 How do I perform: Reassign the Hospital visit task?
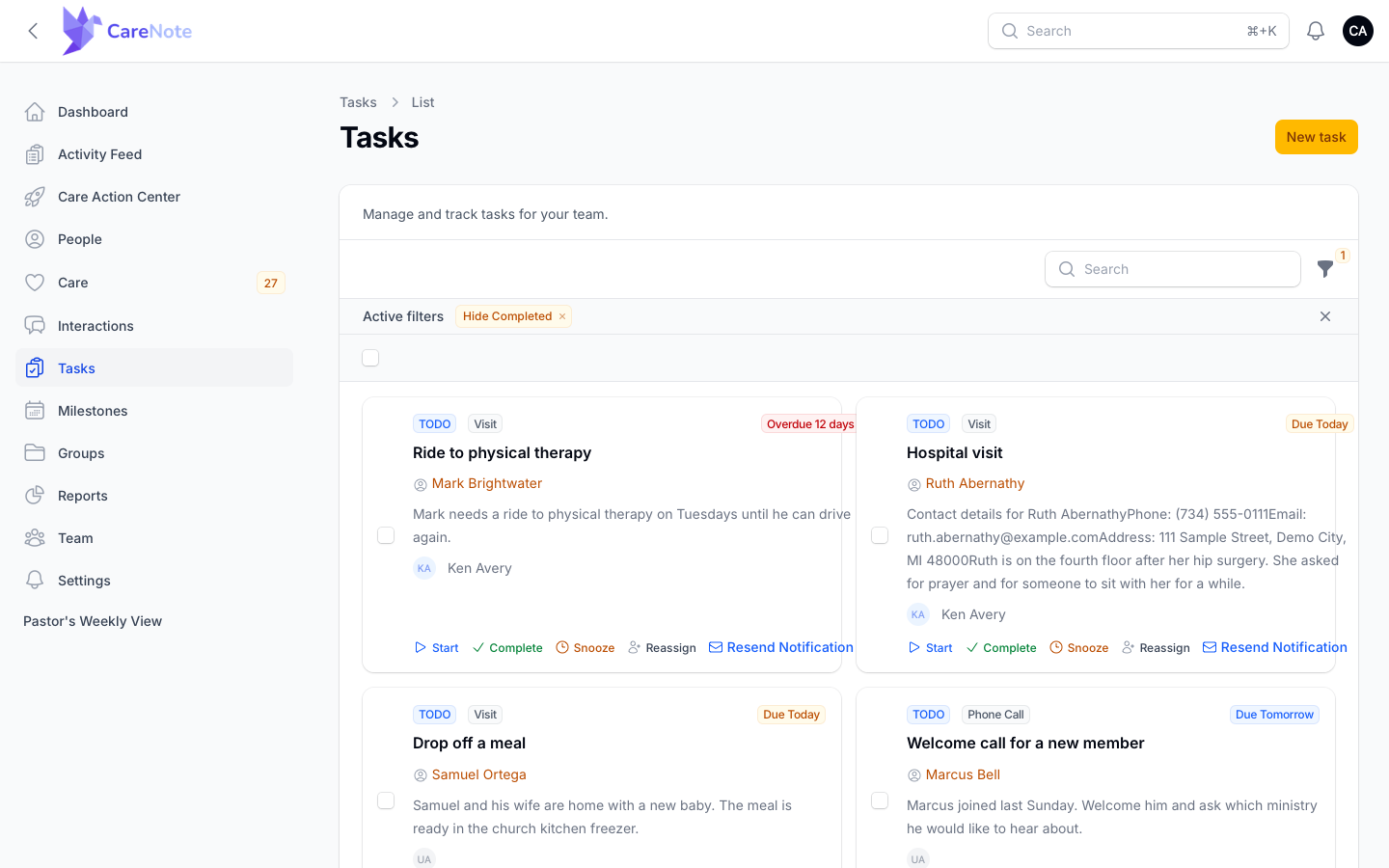coord(1156,648)
